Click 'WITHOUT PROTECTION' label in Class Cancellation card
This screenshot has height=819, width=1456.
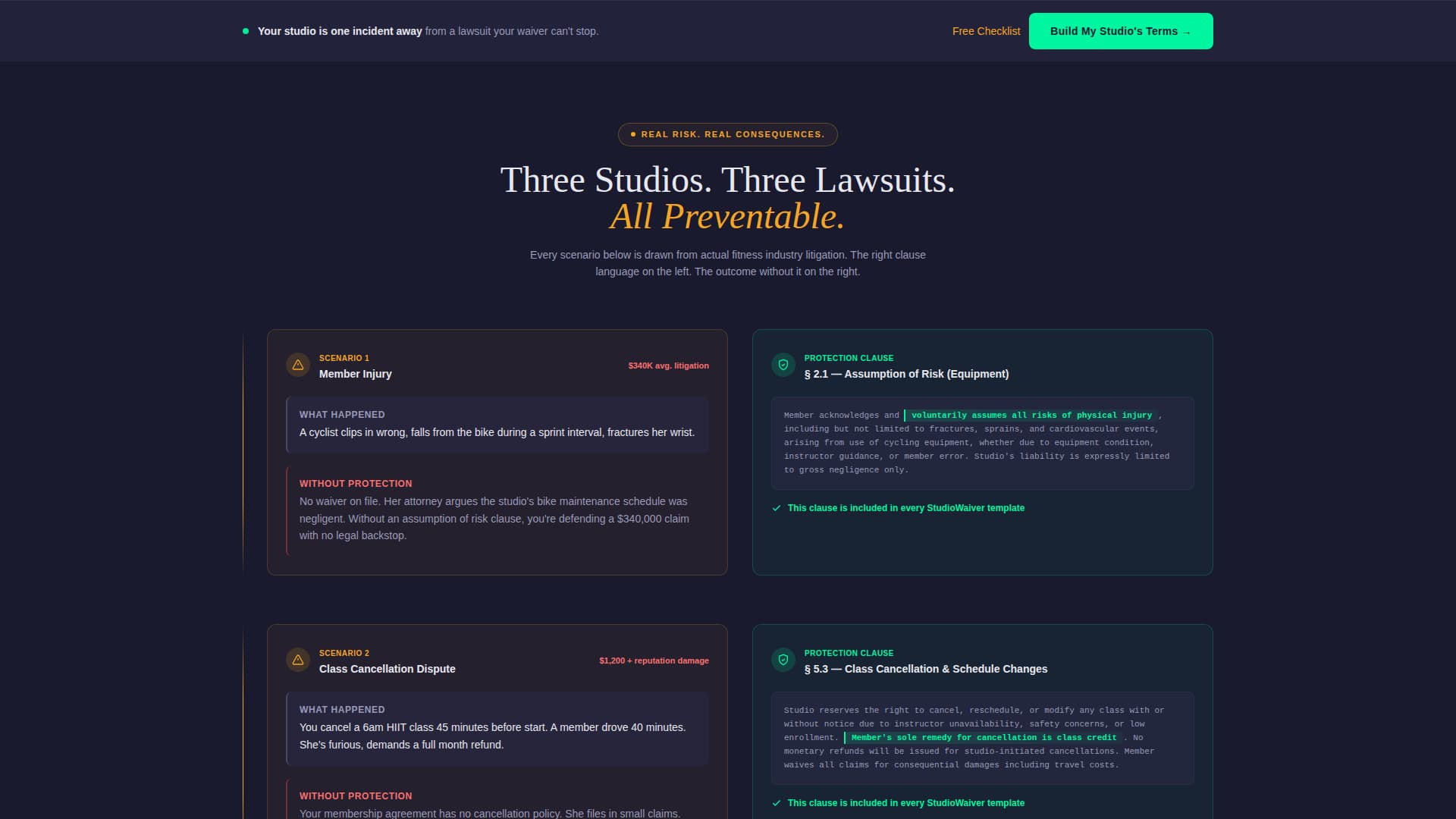pyautogui.click(x=356, y=796)
